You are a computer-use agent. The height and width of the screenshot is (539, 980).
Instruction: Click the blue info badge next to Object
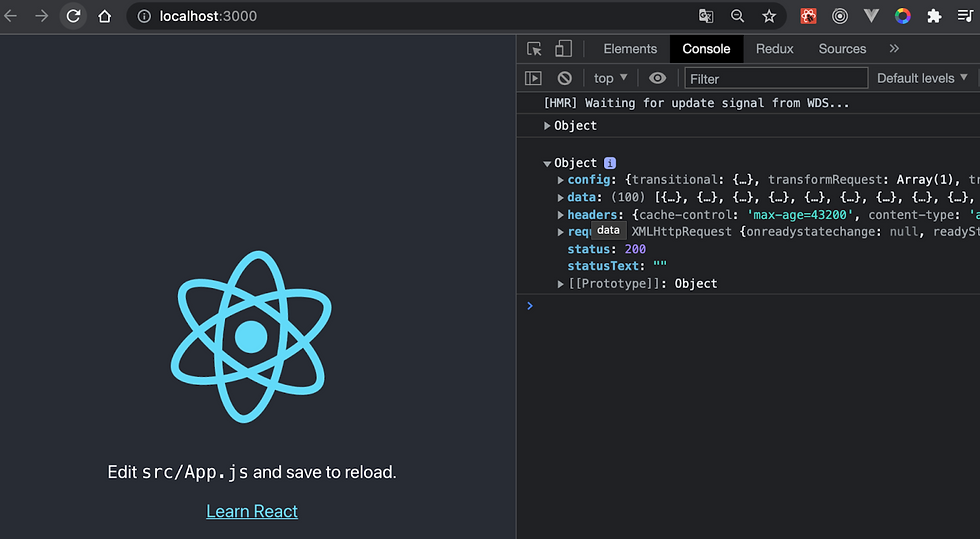click(x=610, y=163)
